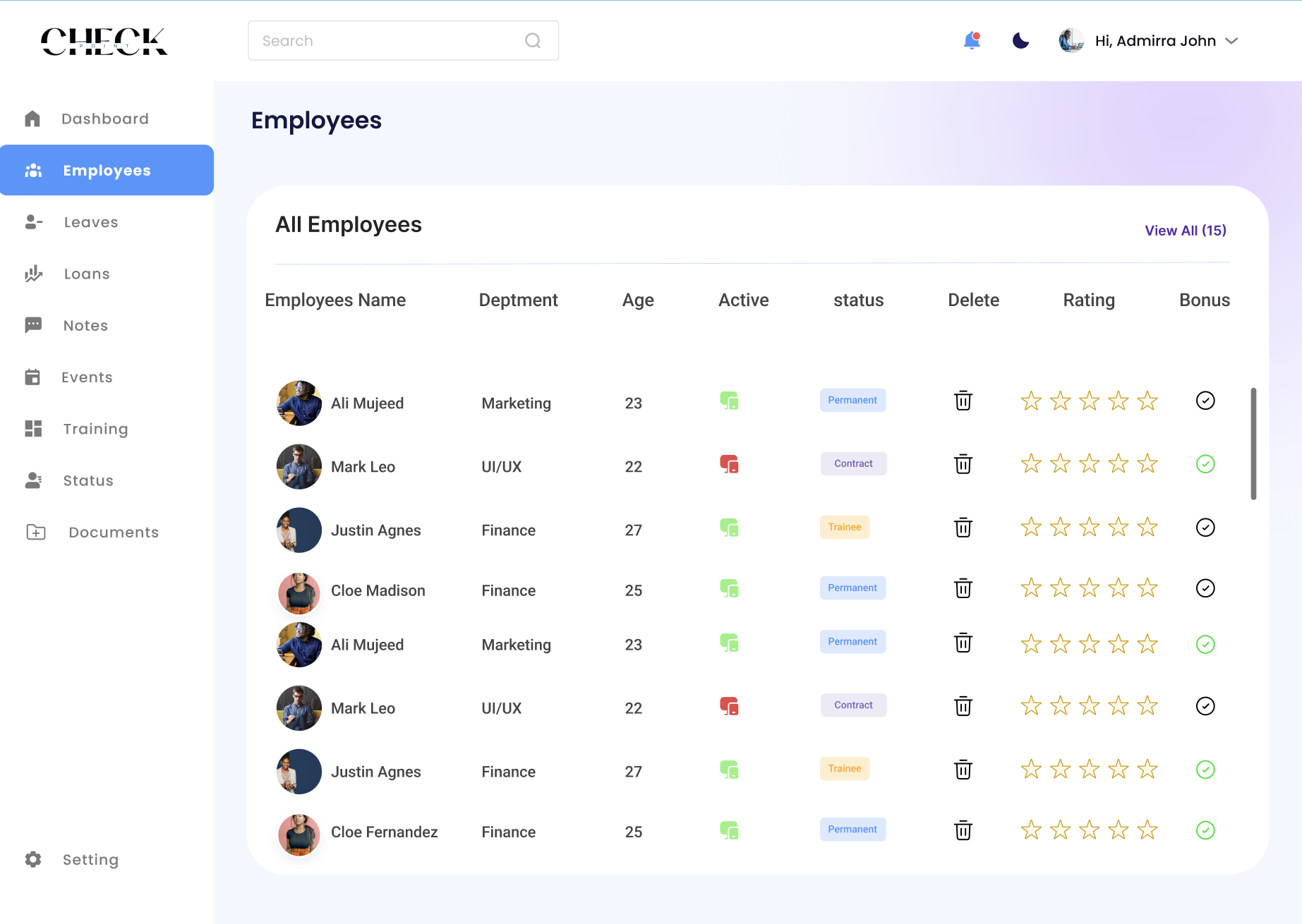Click Permanent badge for Cloe Madison

(852, 588)
